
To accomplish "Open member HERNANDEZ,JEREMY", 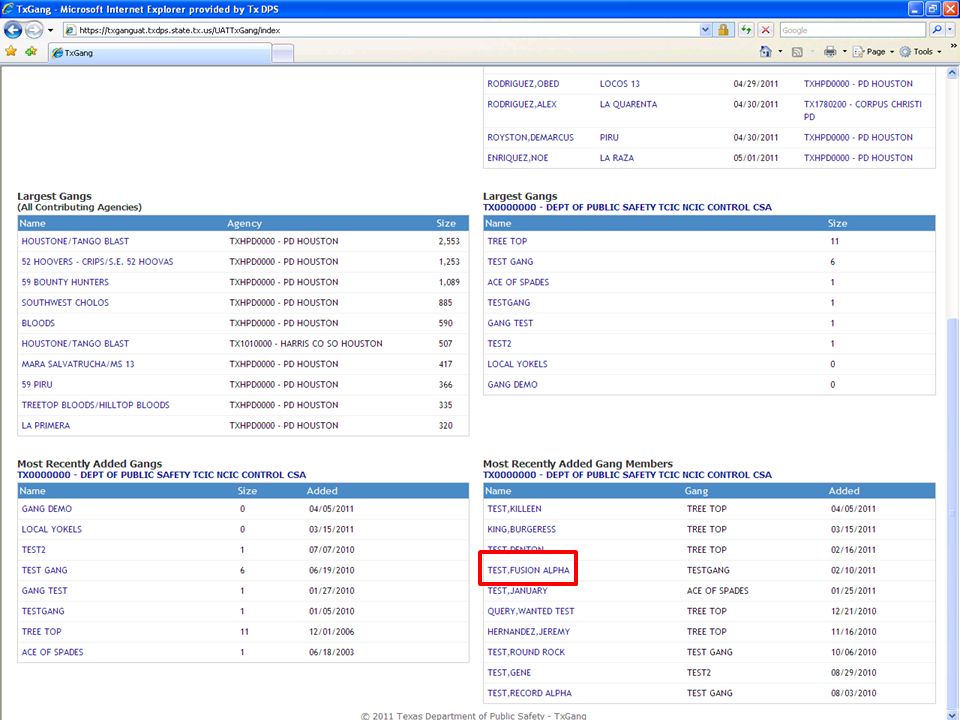I will [528, 631].
